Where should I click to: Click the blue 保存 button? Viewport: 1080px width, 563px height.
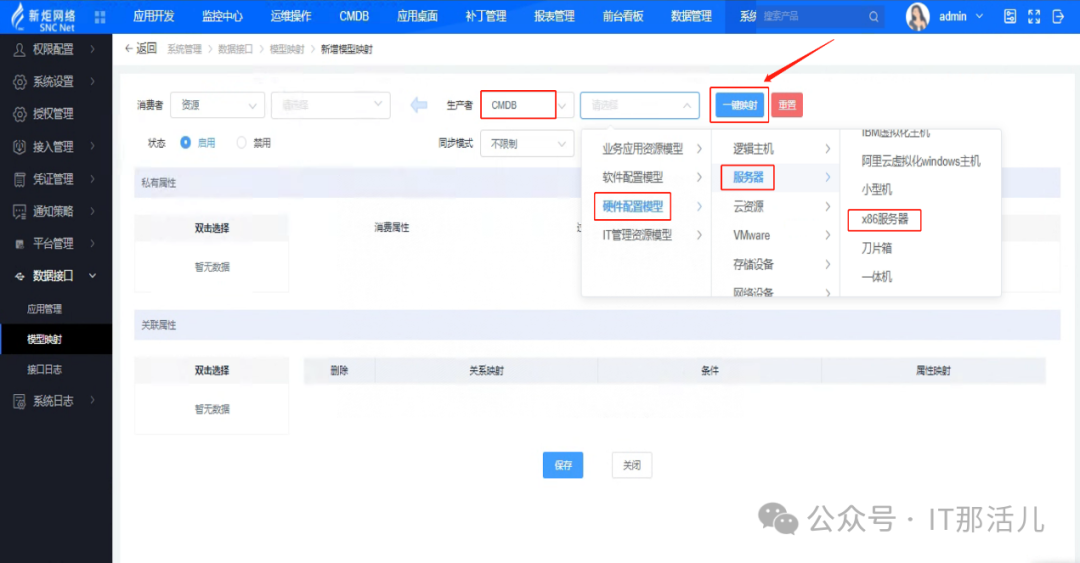click(563, 465)
